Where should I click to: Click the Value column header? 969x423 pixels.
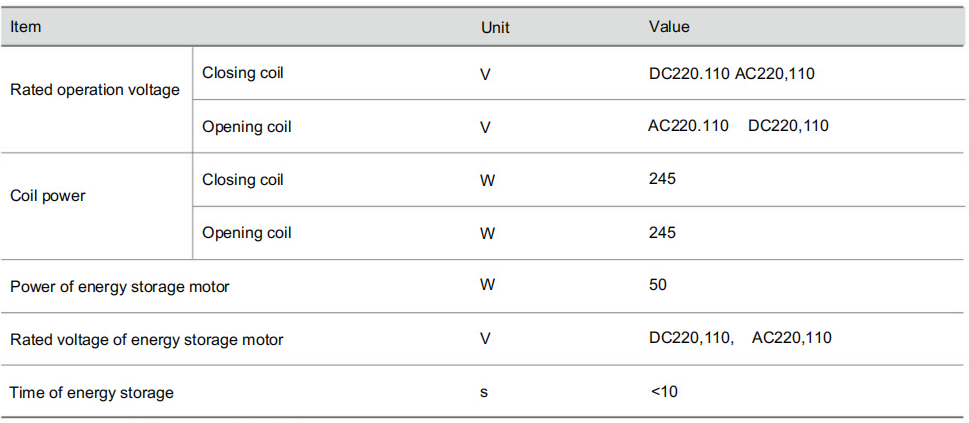click(669, 27)
